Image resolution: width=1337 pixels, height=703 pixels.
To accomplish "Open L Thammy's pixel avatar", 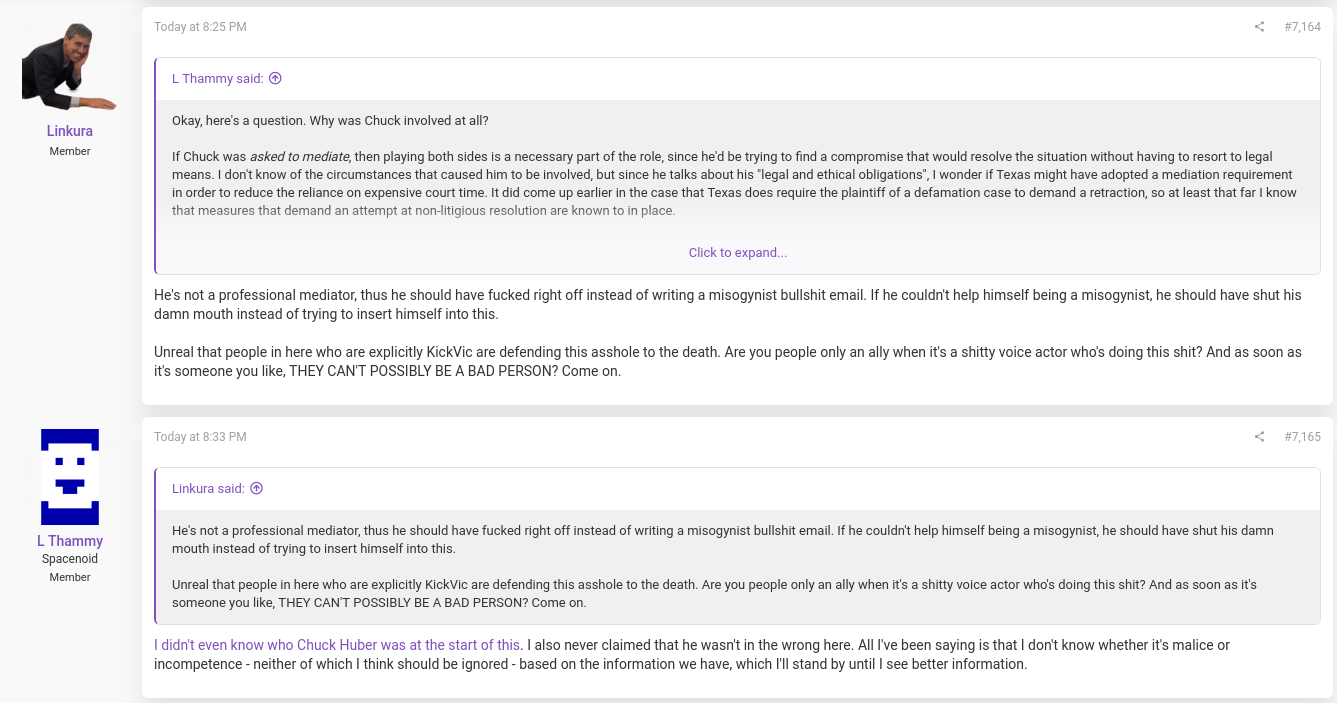I will pyautogui.click(x=70, y=477).
